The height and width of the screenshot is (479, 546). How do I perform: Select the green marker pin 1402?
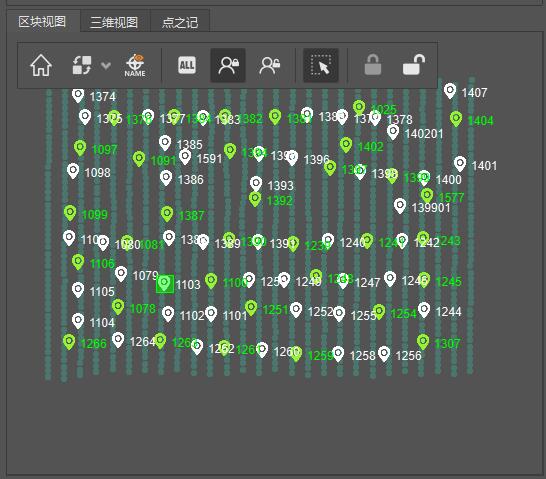[x=346, y=145]
